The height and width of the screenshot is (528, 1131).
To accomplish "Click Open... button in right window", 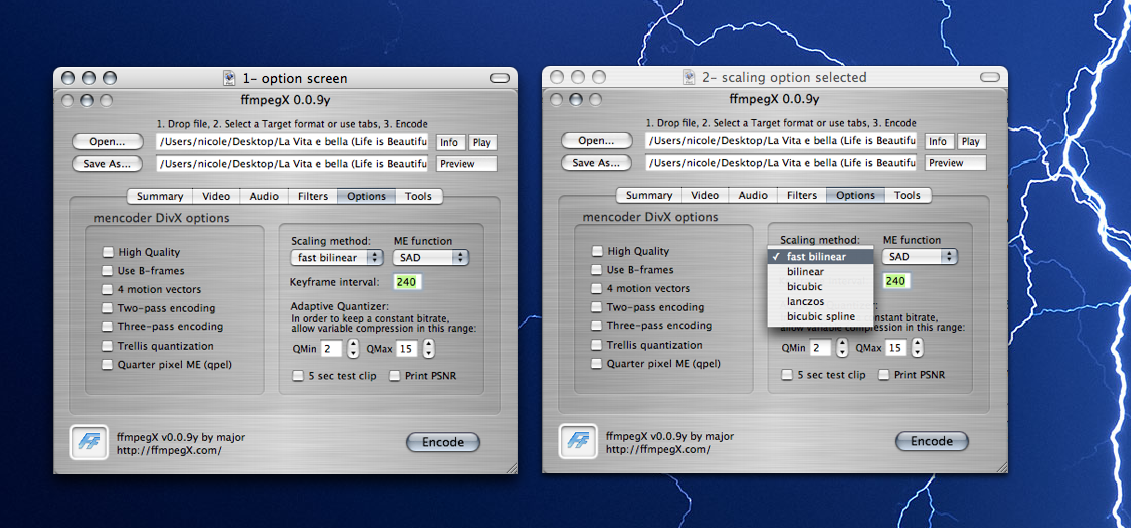I will (x=596, y=141).
